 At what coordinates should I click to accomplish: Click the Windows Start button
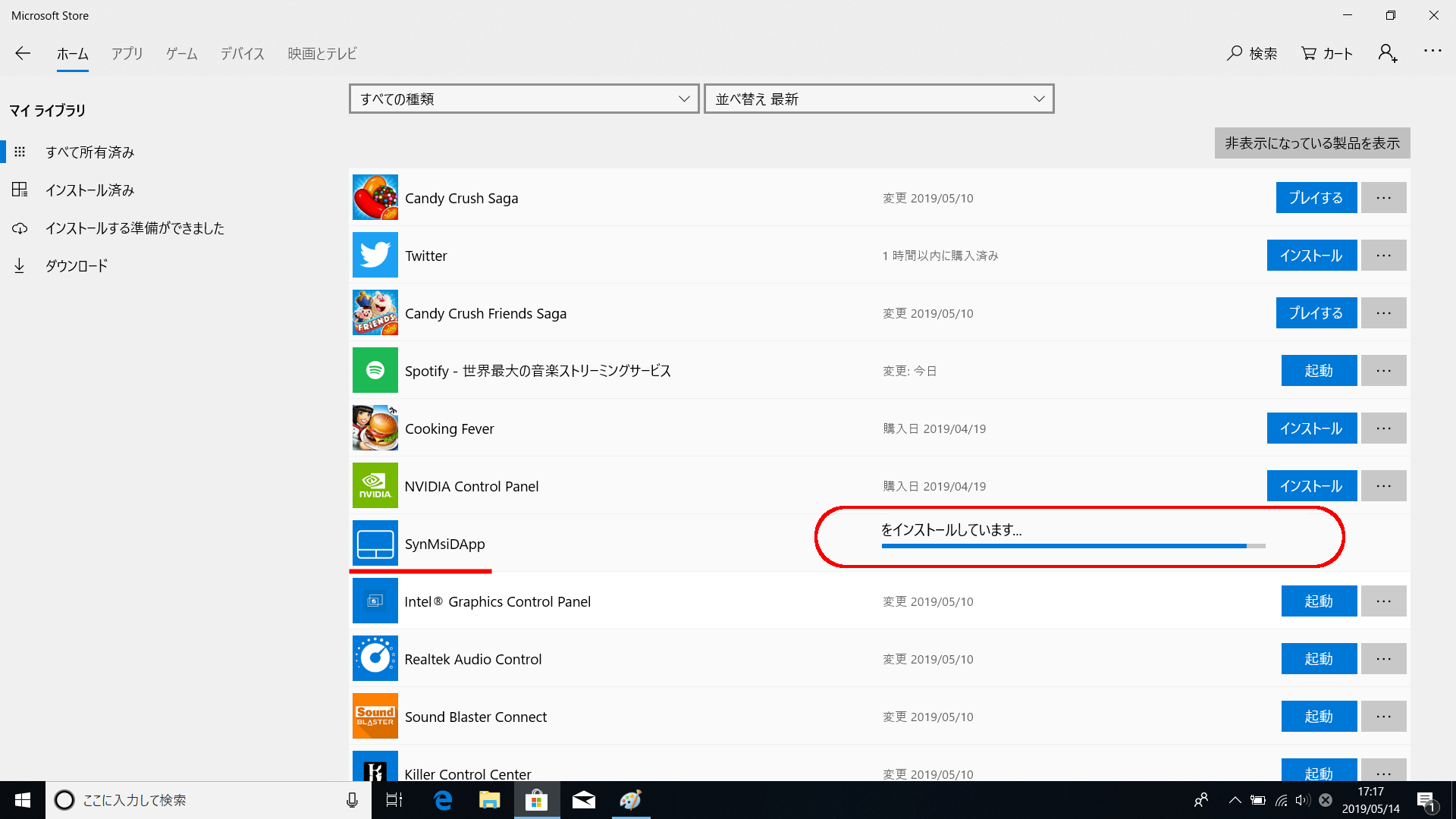(x=23, y=800)
